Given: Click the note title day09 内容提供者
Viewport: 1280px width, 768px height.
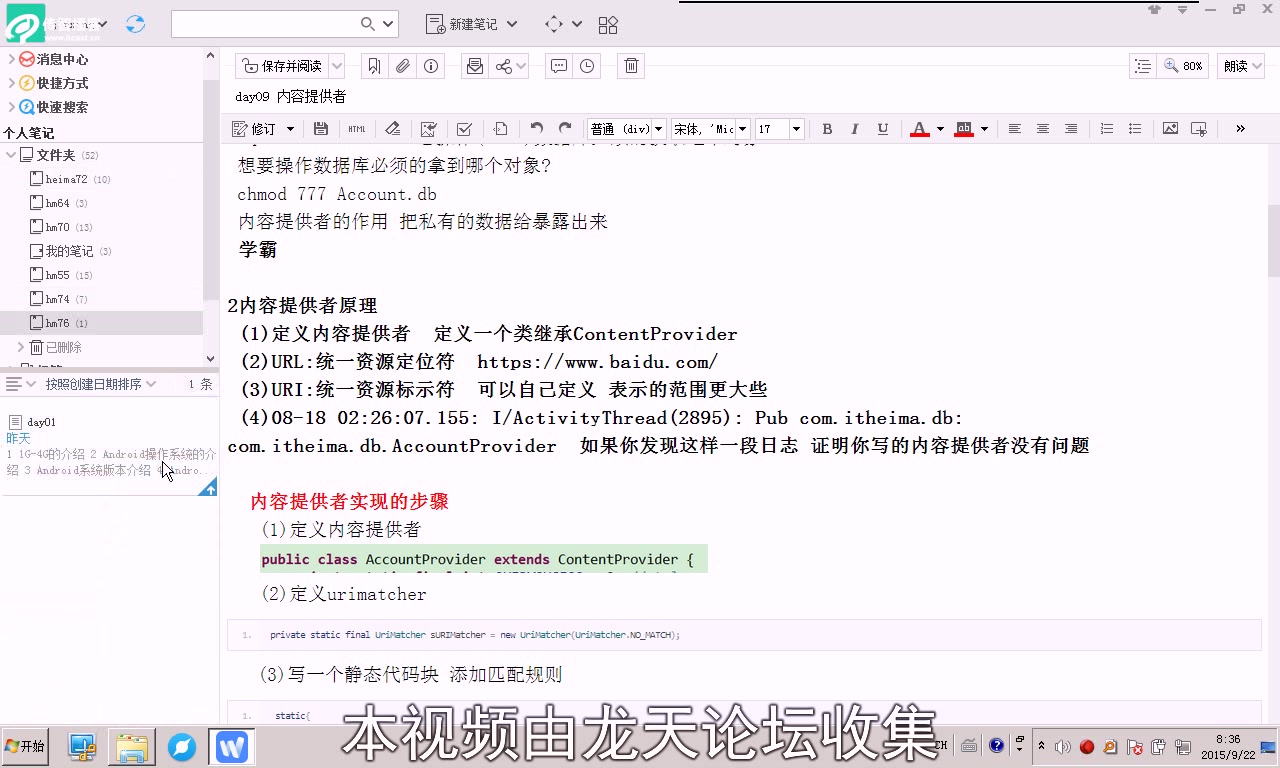Looking at the screenshot, I should pyautogui.click(x=288, y=96).
